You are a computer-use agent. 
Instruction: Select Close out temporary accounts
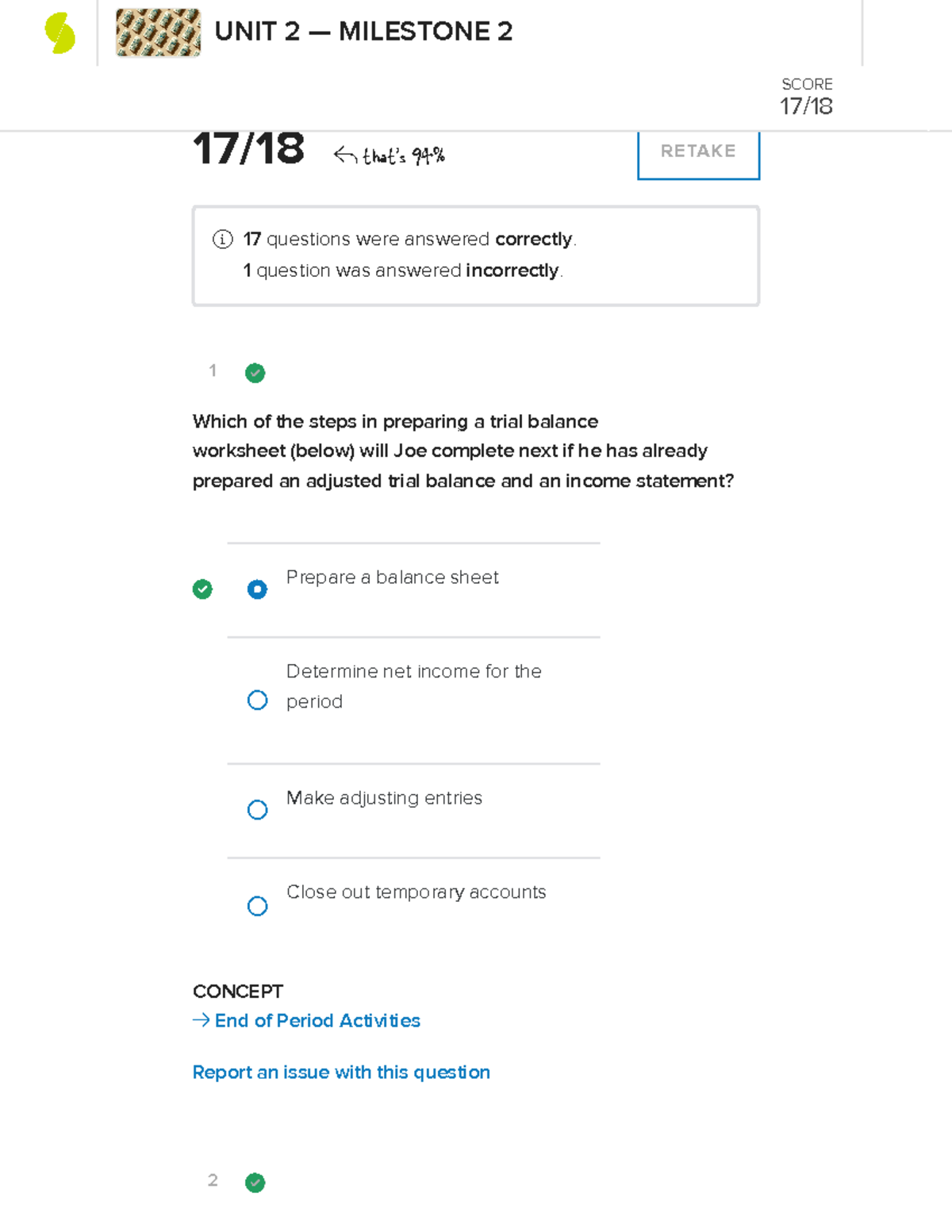[x=257, y=905]
